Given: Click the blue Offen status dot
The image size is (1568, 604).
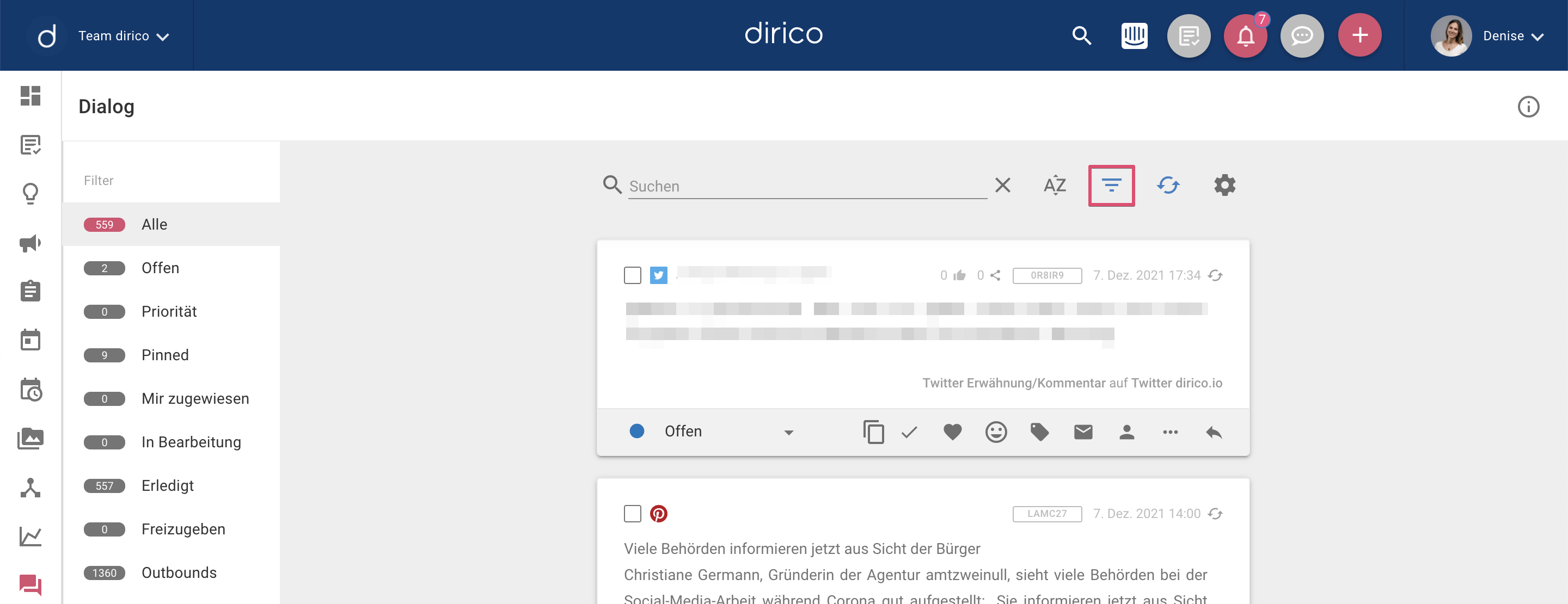Looking at the screenshot, I should (x=636, y=432).
